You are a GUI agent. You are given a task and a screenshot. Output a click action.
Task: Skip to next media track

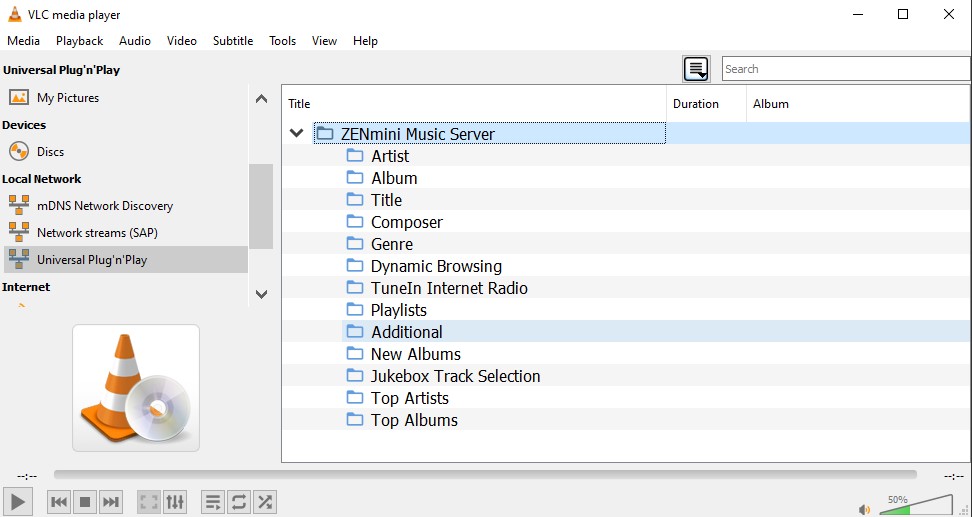pyautogui.click(x=111, y=502)
